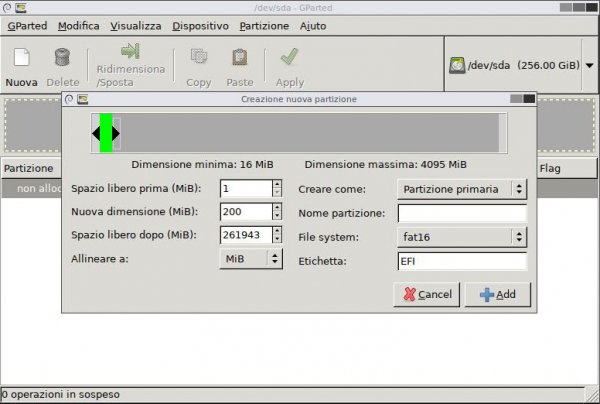Click the Nome partizione text field
The width and height of the screenshot is (600, 404).
pos(462,213)
